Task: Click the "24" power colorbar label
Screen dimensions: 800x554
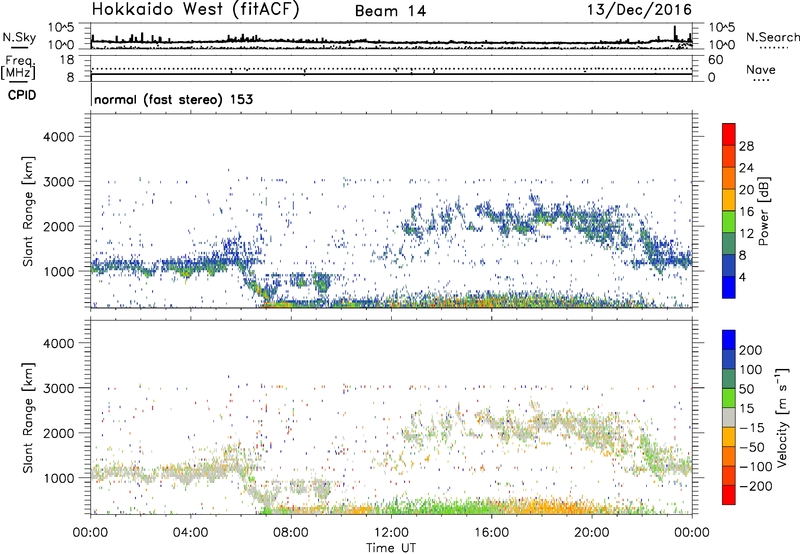Action: 746,168
